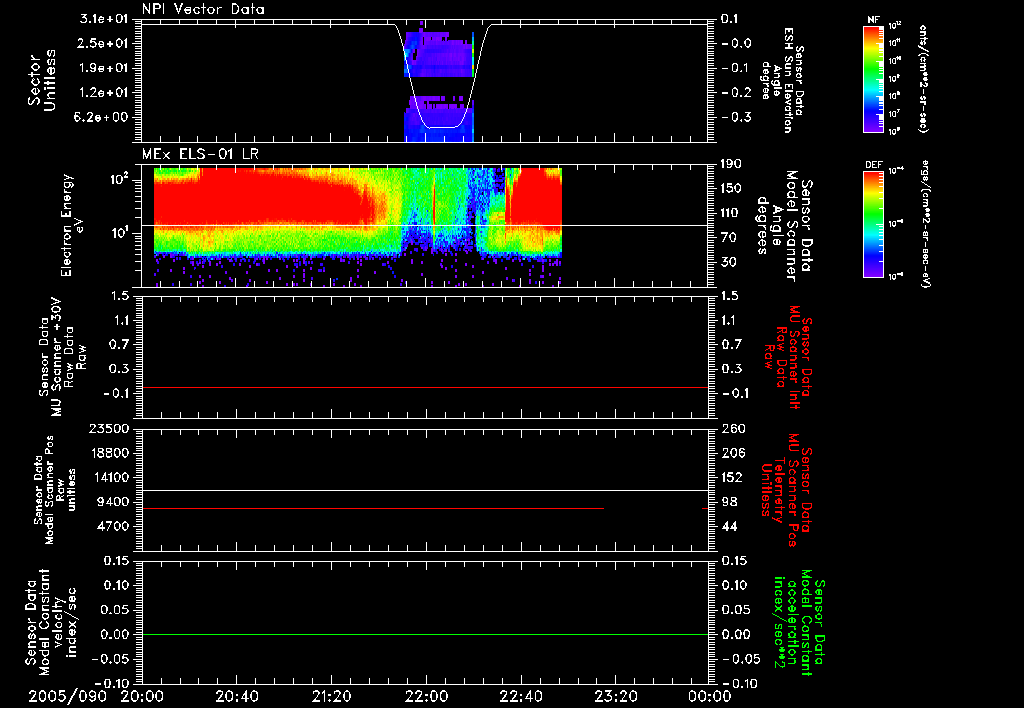Viewport: 1024px width, 708px height.
Task: Click the 2.5e+01 sector tick value
Action: pyautogui.click(x=103, y=44)
